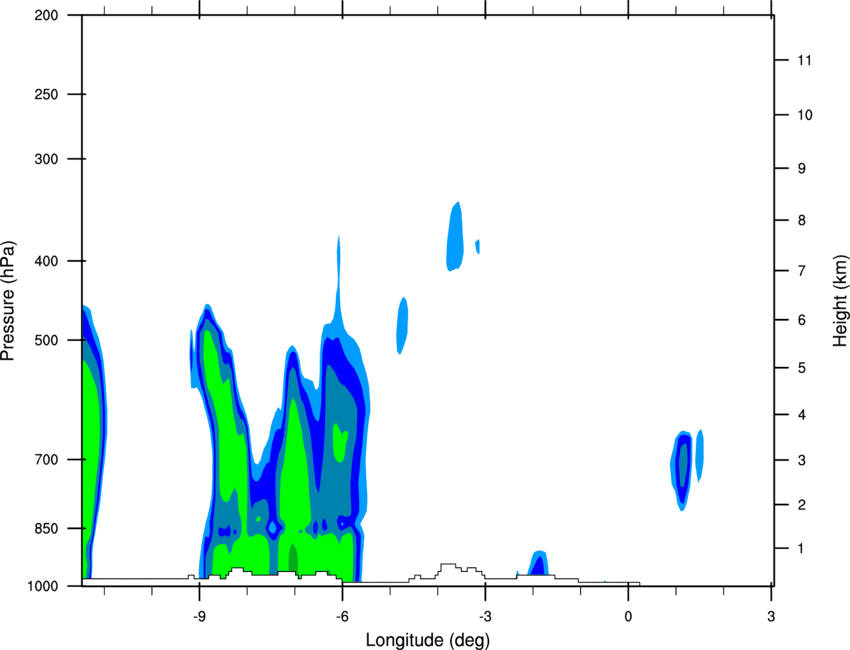Select the 850 pressure tick label
This screenshot has width=850, height=650.
click(46, 528)
